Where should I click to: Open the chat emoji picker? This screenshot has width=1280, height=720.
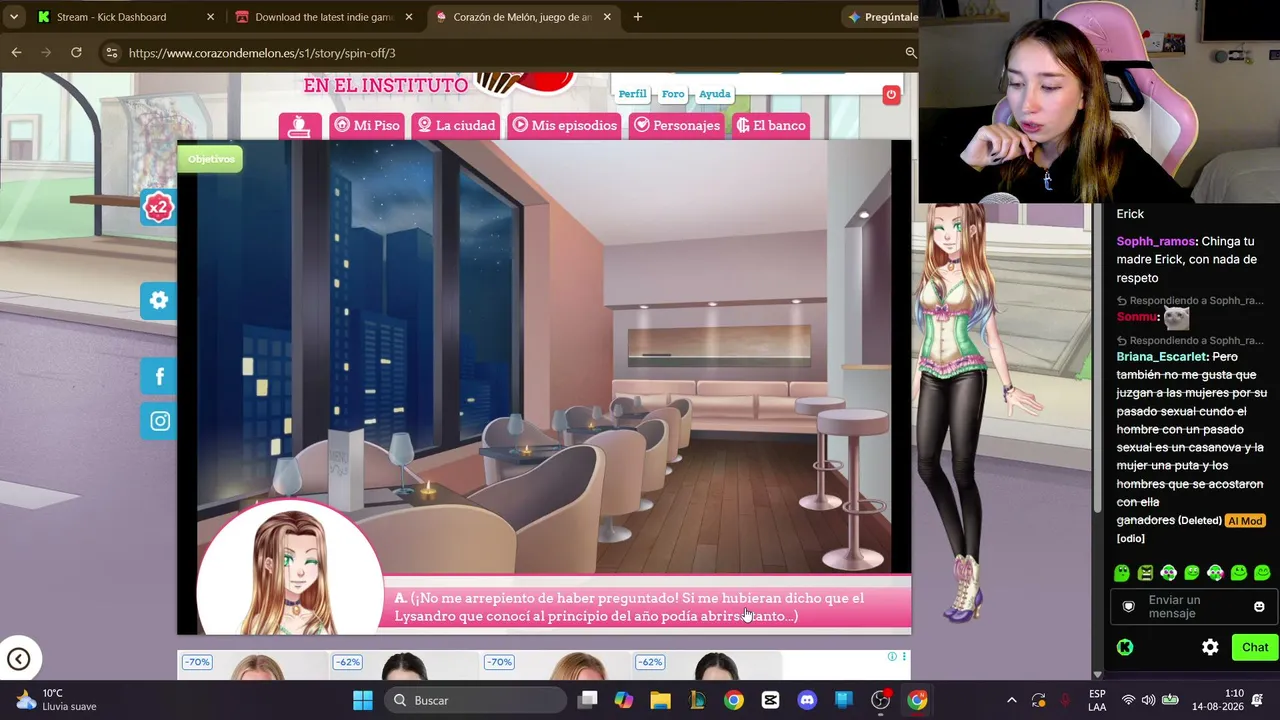(x=1259, y=607)
